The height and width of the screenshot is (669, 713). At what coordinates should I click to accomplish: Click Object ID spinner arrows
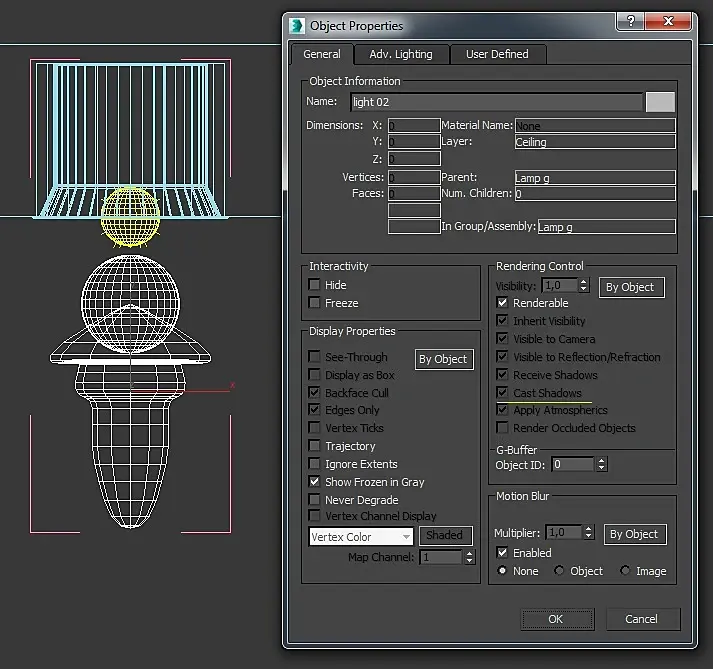coord(602,464)
